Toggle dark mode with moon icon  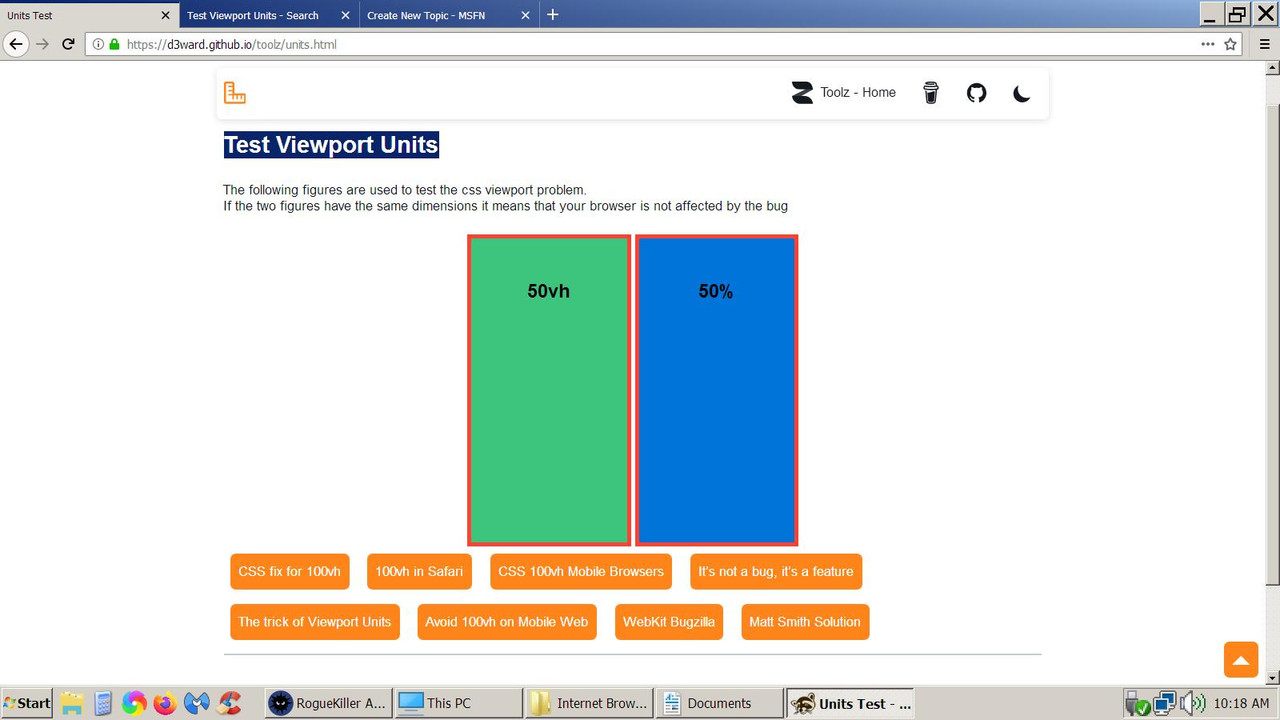(1022, 93)
